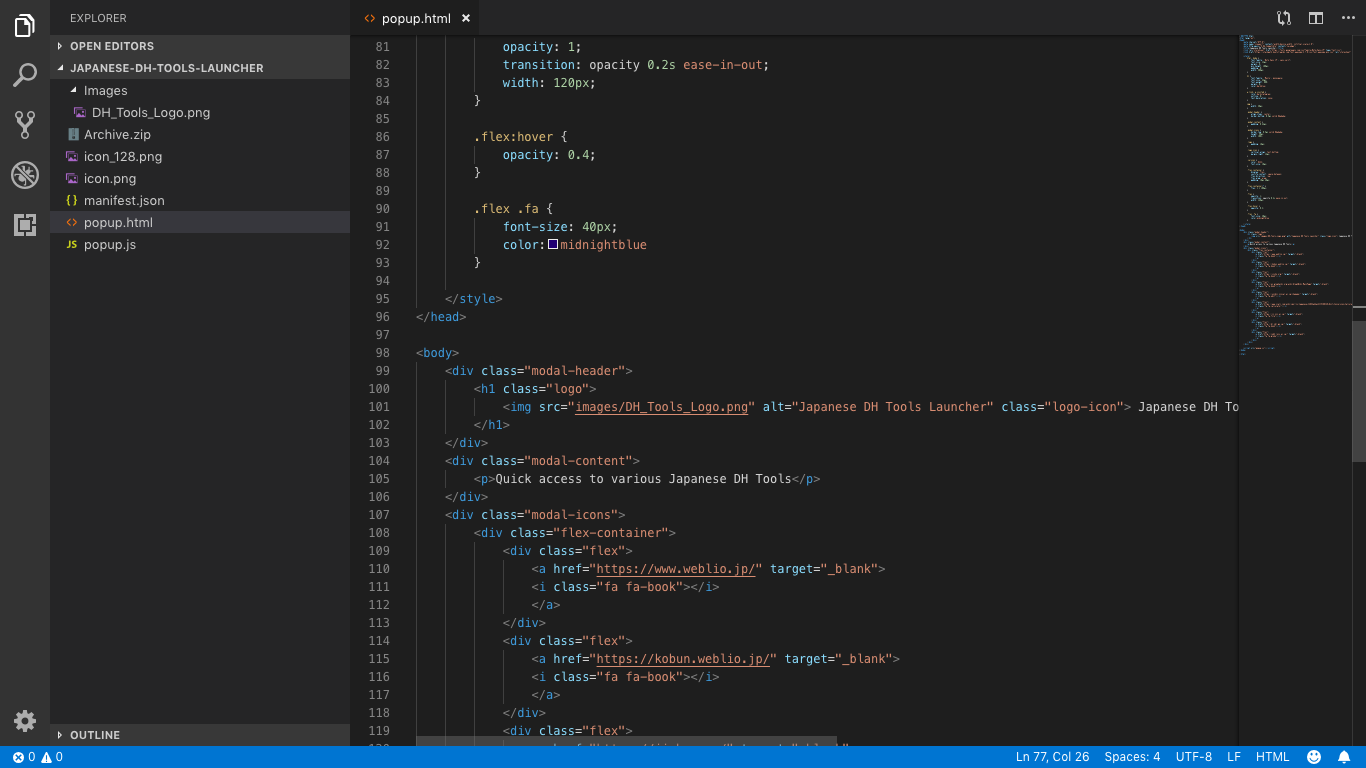Split the editor to the right
Image resolution: width=1366 pixels, height=768 pixels.
(x=1316, y=18)
